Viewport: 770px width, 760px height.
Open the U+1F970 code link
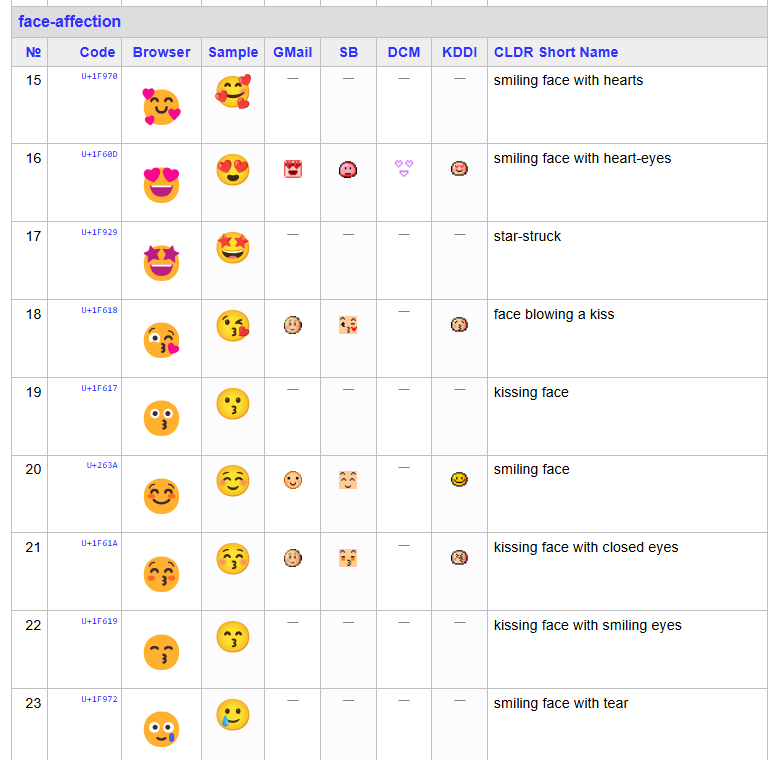click(x=99, y=76)
